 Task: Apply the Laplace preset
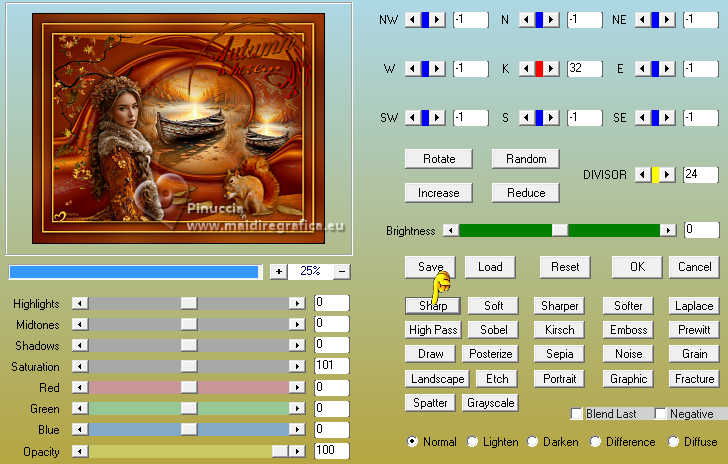point(694,306)
